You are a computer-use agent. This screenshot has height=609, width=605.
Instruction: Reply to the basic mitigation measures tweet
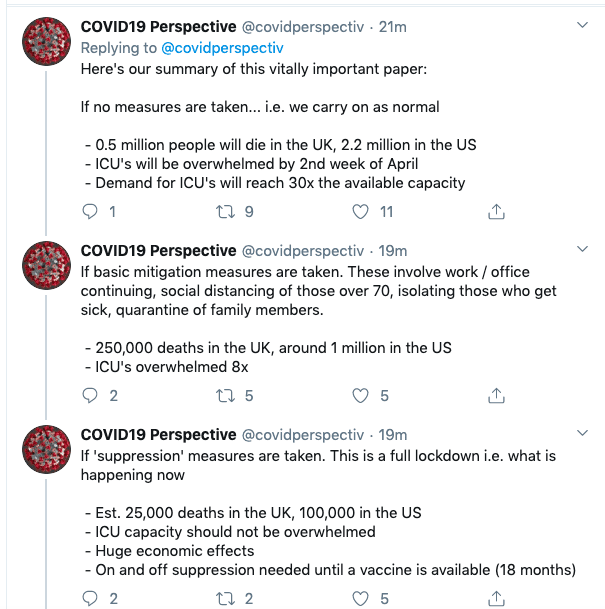[x=90, y=396]
